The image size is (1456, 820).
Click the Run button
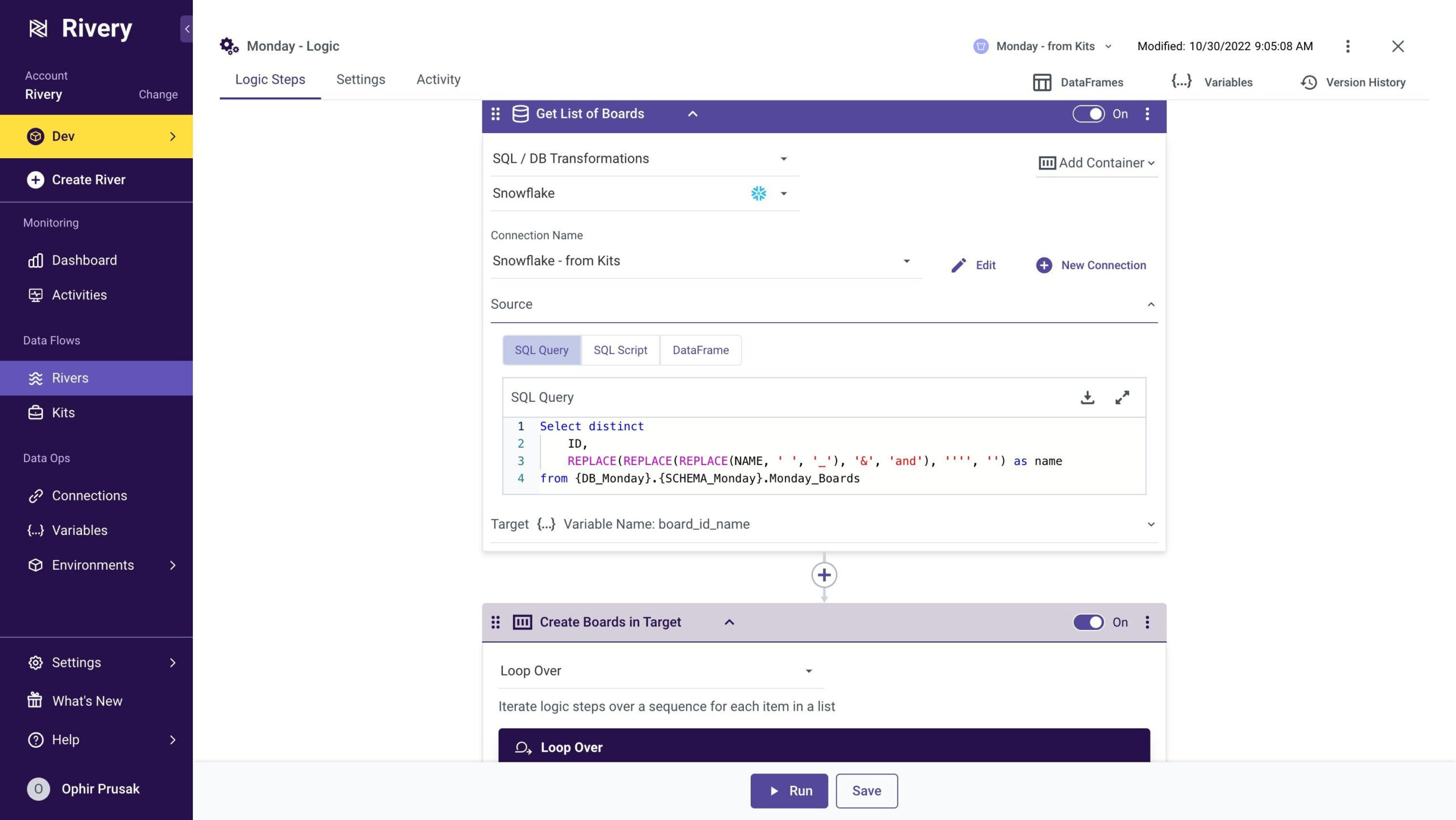coord(788,790)
